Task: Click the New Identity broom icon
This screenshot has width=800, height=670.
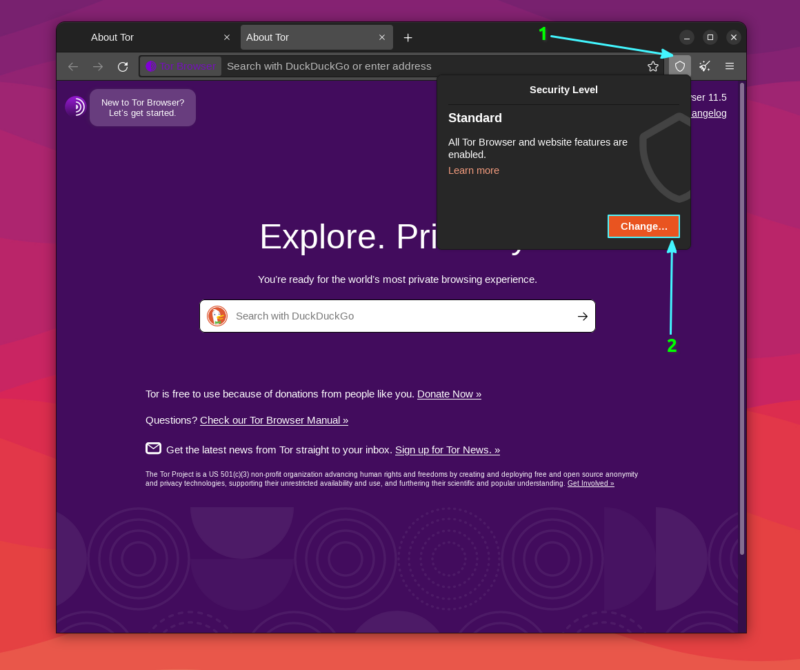Action: click(x=704, y=65)
